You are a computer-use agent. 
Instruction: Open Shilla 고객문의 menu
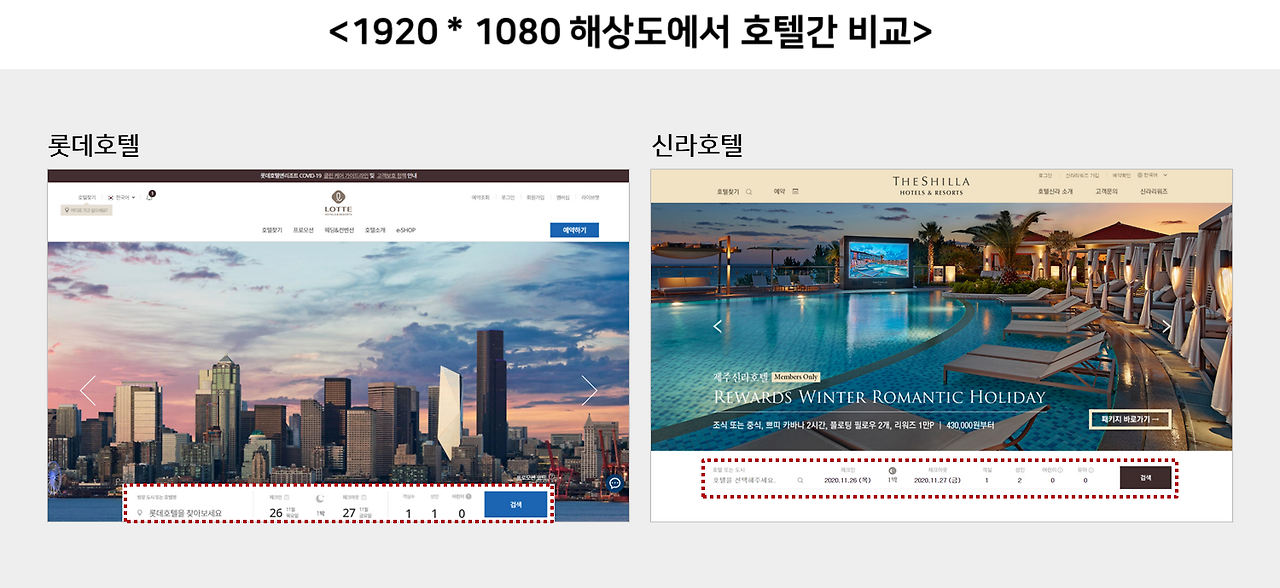pyautogui.click(x=1106, y=191)
